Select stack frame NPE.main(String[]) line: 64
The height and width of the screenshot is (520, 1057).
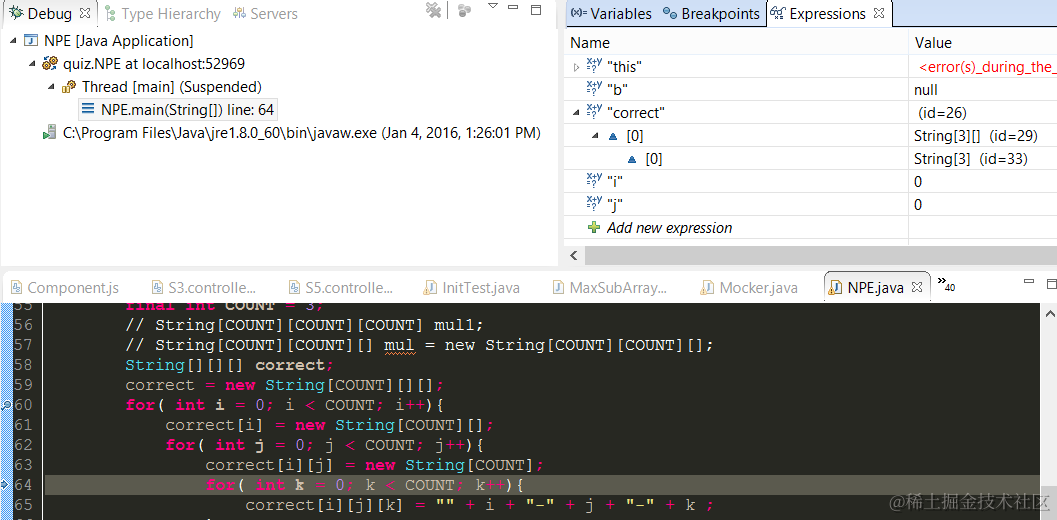[187, 109]
